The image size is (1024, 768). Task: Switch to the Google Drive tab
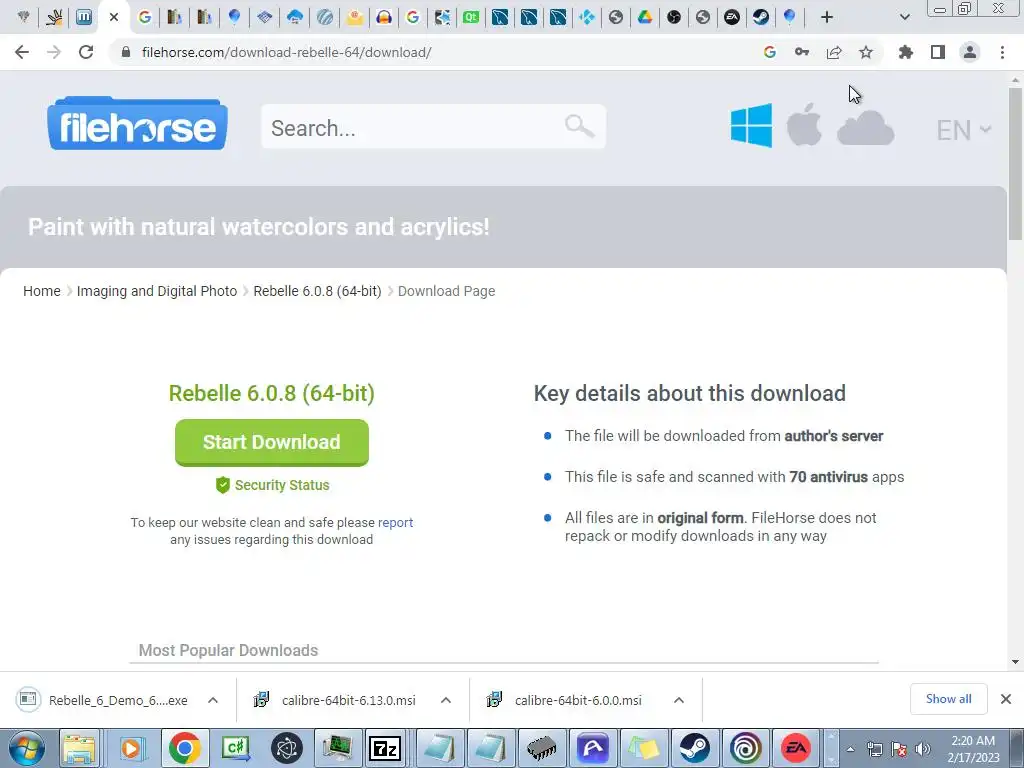[x=645, y=18]
